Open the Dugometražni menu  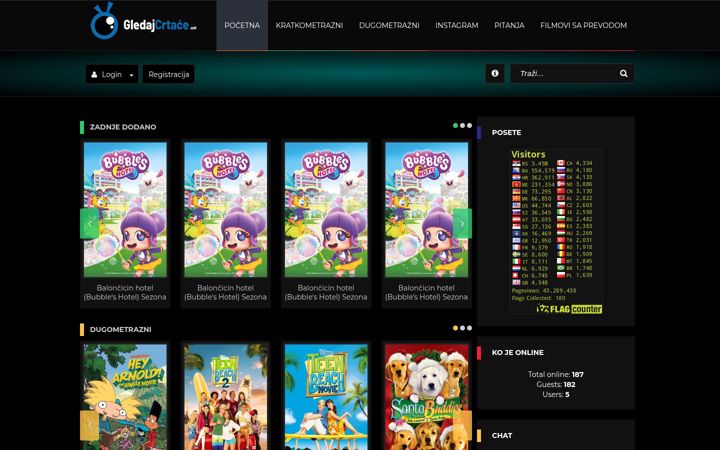tap(389, 25)
